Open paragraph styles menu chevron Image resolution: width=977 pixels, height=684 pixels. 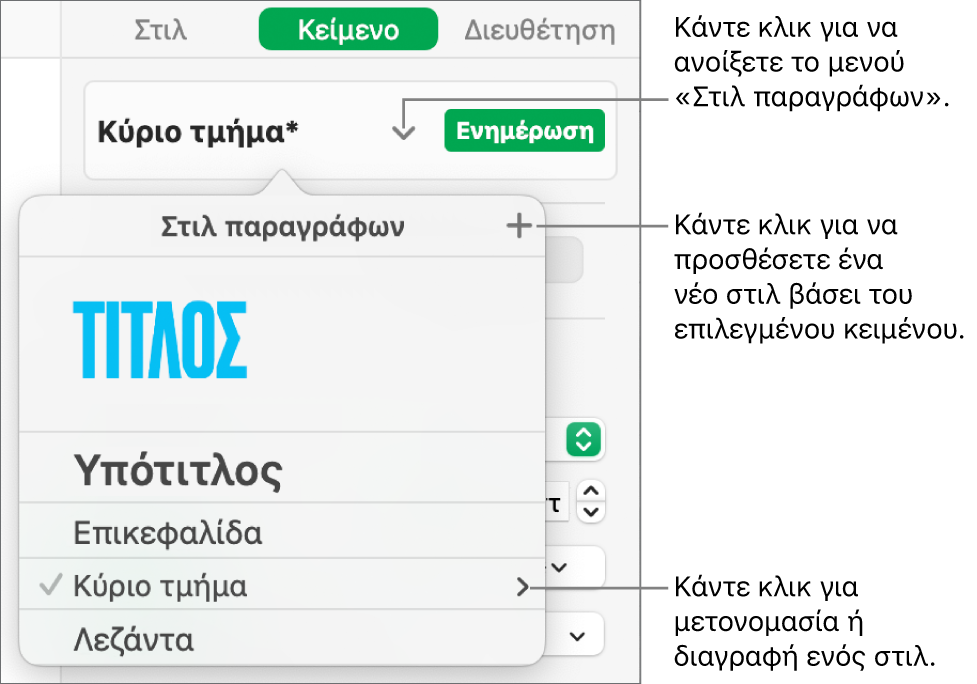[x=404, y=132]
